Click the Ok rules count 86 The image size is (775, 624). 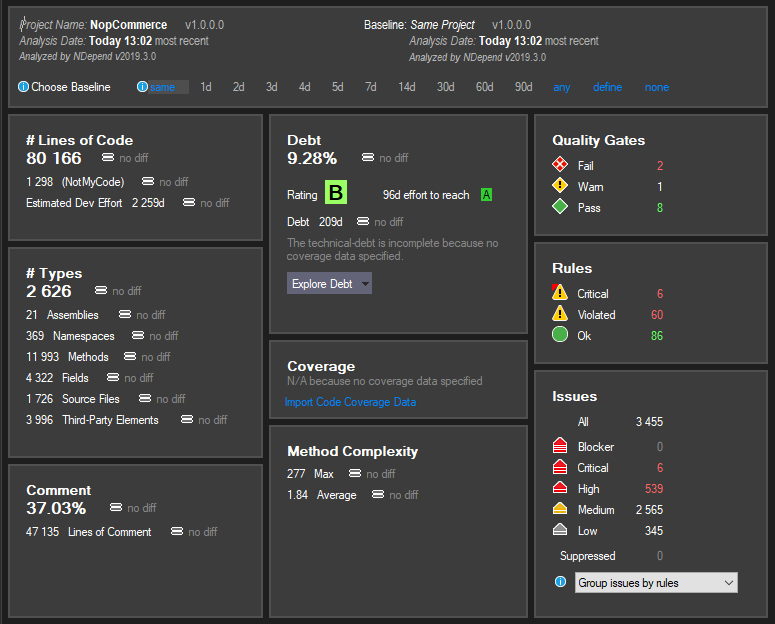[x=657, y=336]
